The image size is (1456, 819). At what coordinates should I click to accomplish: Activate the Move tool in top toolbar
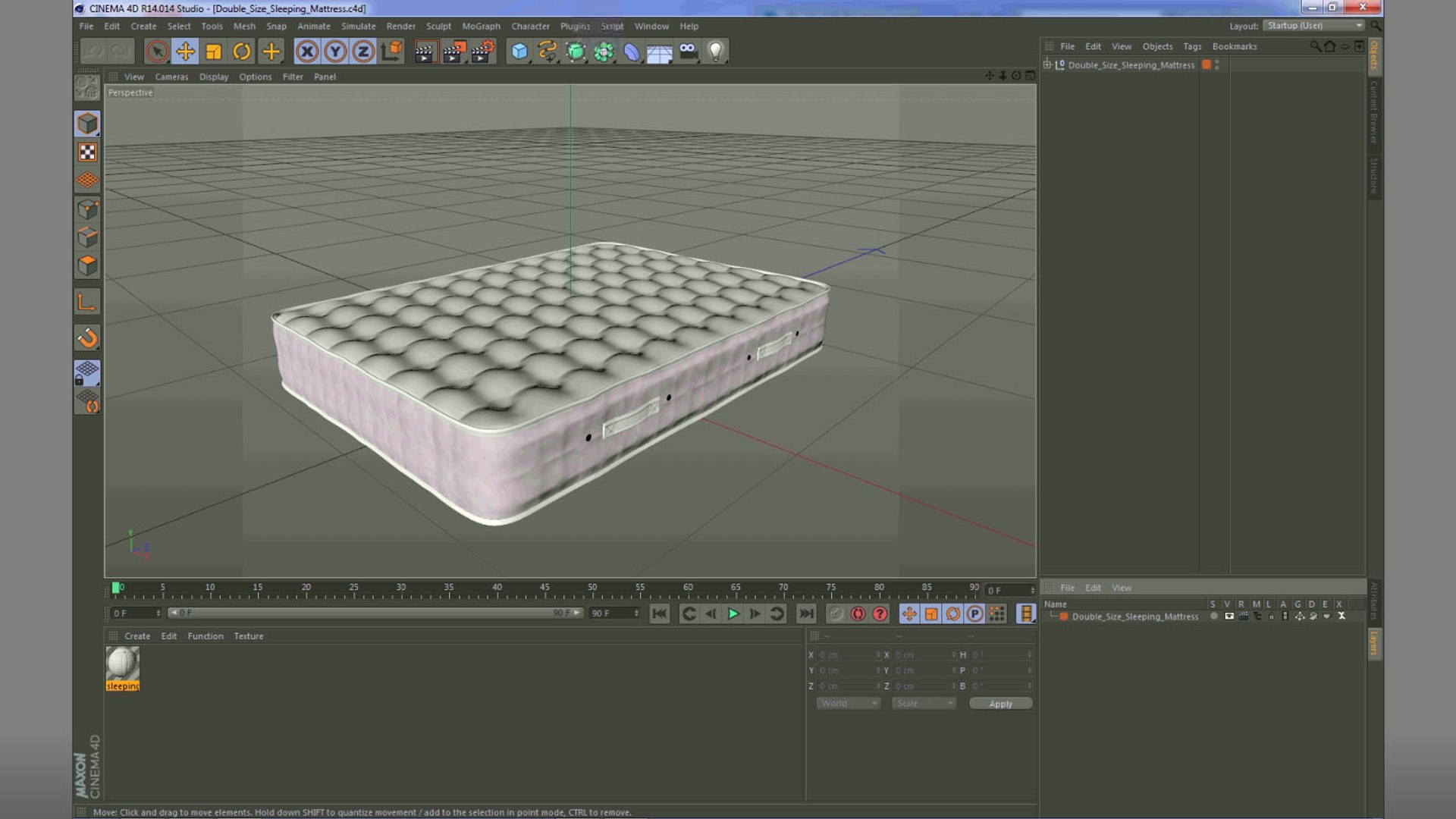(x=185, y=52)
